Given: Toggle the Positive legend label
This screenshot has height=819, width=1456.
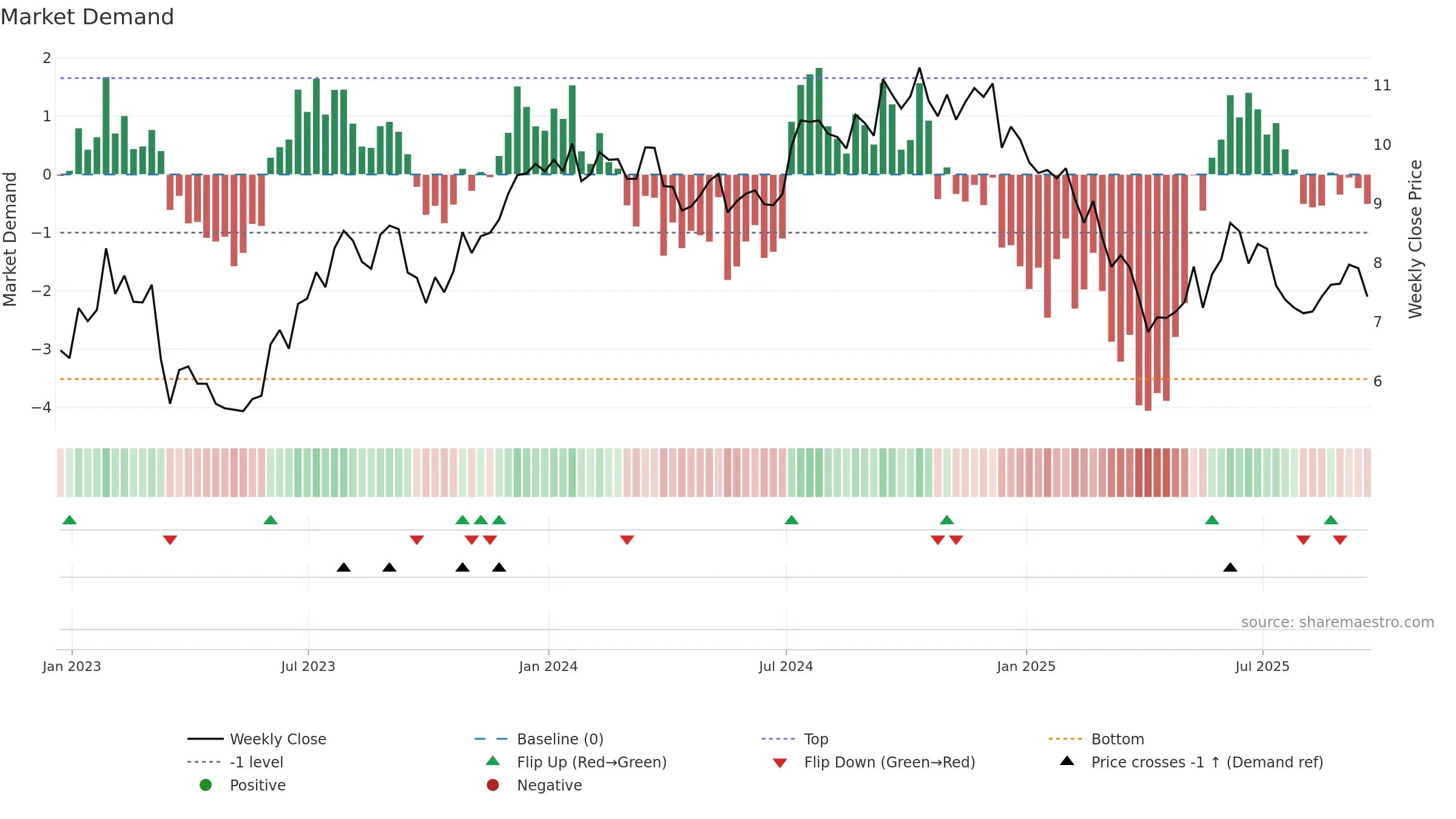Looking at the screenshot, I should (257, 785).
